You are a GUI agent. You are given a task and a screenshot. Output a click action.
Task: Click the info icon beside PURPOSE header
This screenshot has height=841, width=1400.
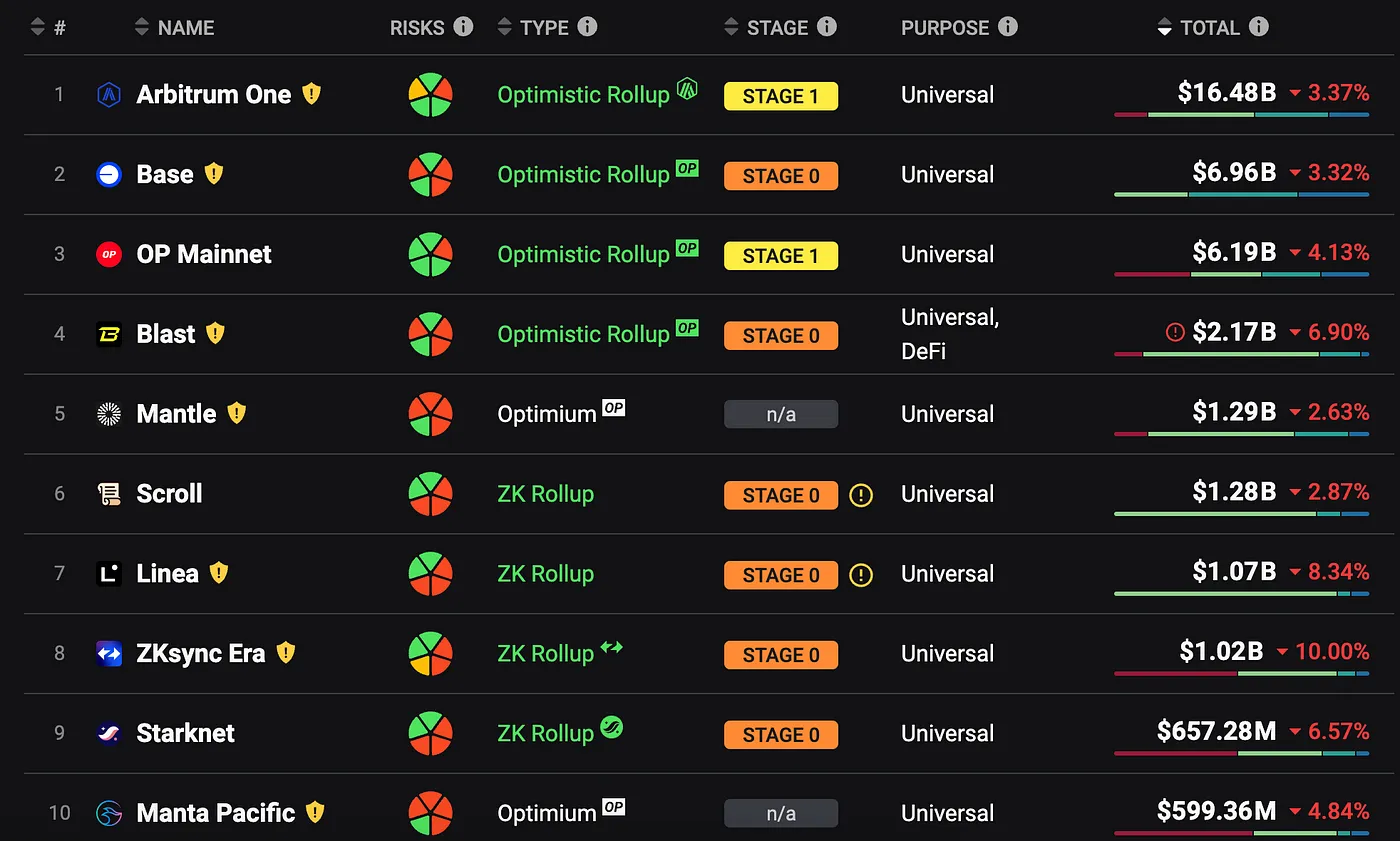[x=1008, y=27]
